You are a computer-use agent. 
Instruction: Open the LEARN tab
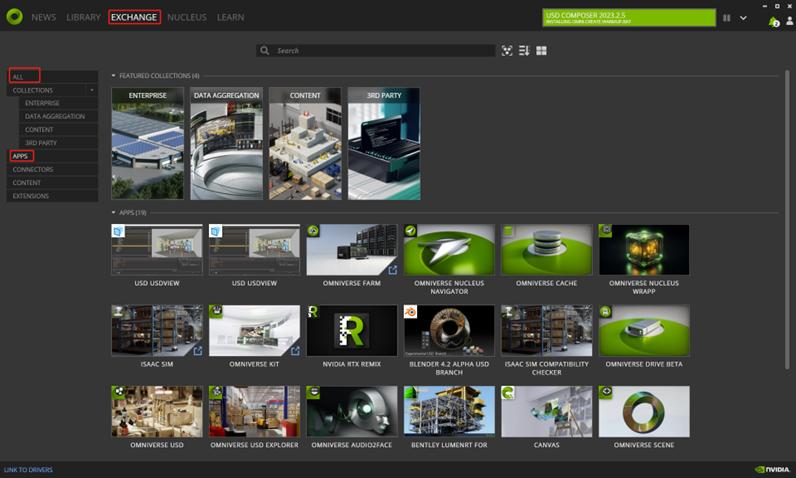point(230,17)
